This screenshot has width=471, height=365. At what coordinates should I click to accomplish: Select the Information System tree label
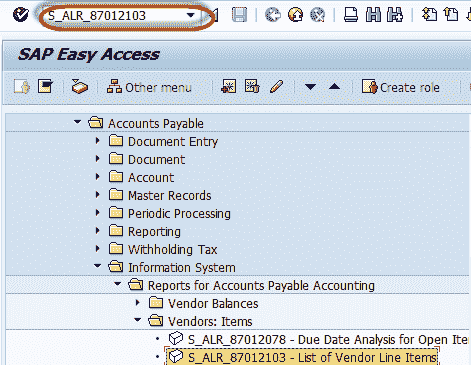[x=182, y=268]
